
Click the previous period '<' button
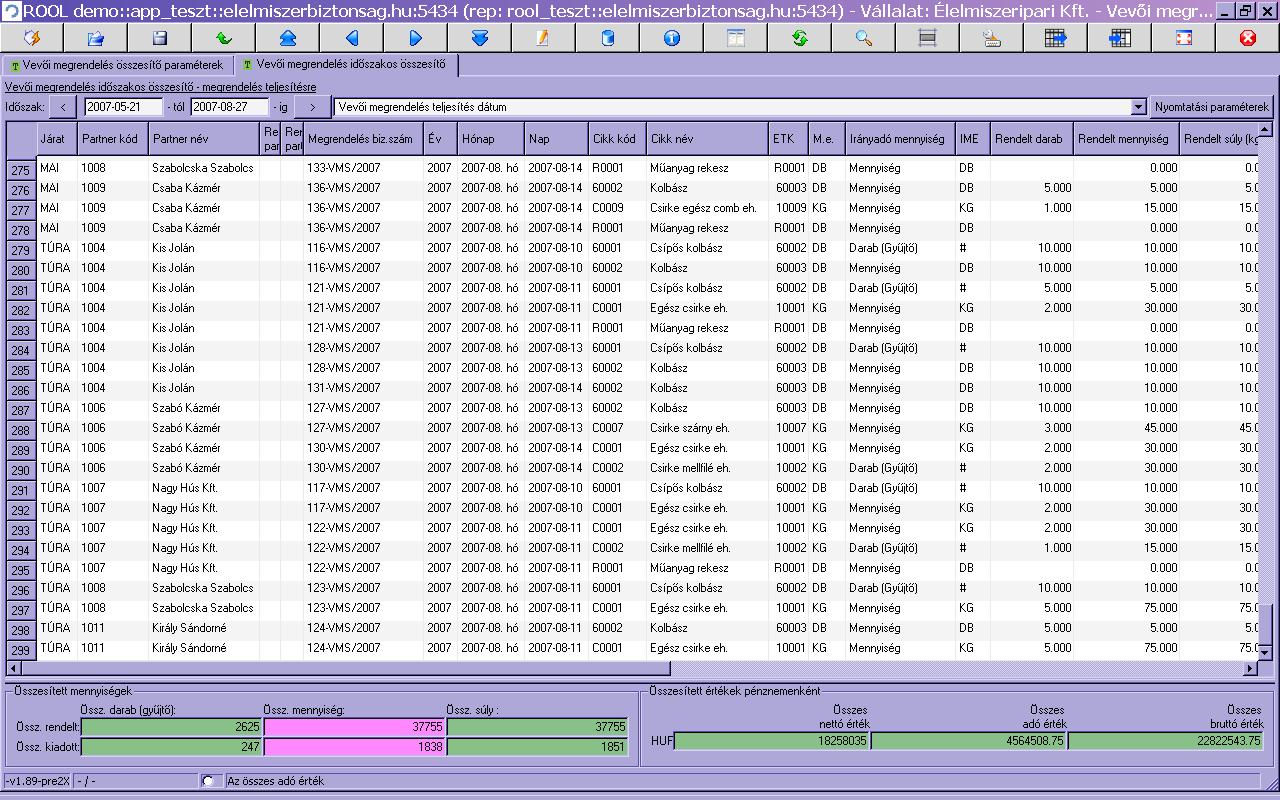pyautogui.click(x=62, y=107)
